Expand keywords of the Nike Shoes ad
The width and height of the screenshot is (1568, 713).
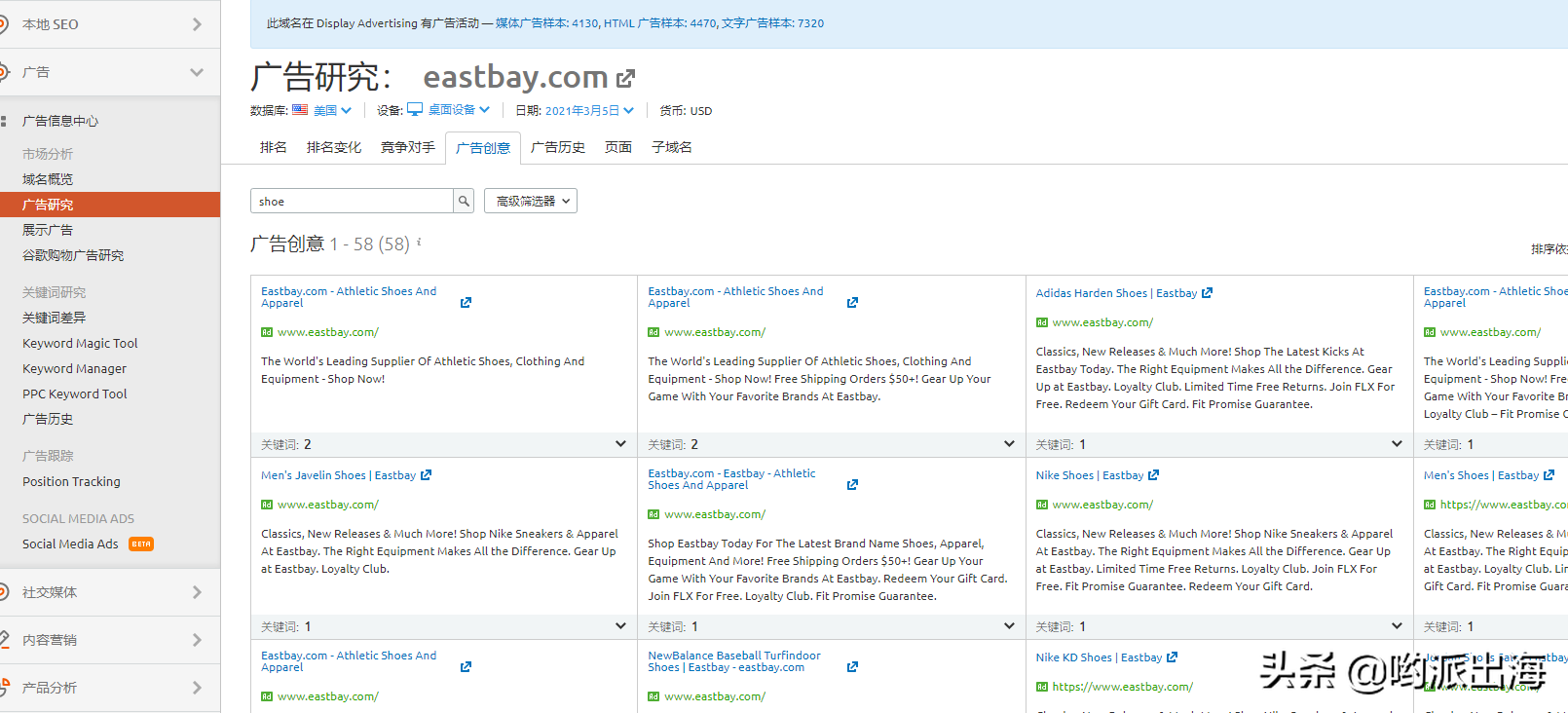point(1397,626)
